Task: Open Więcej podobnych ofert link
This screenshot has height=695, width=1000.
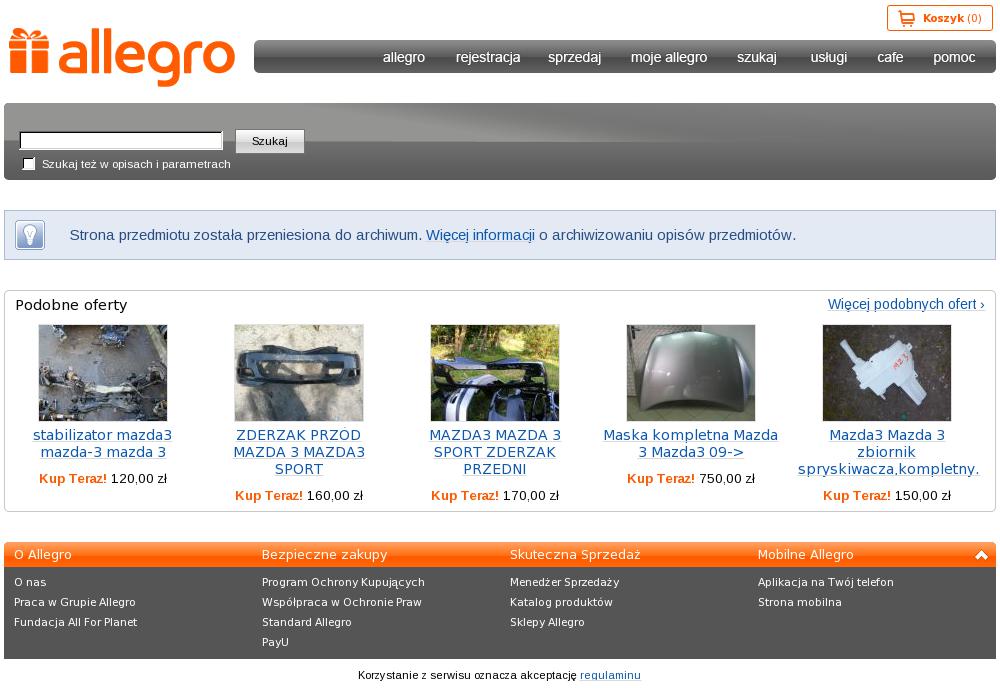Action: coord(906,304)
